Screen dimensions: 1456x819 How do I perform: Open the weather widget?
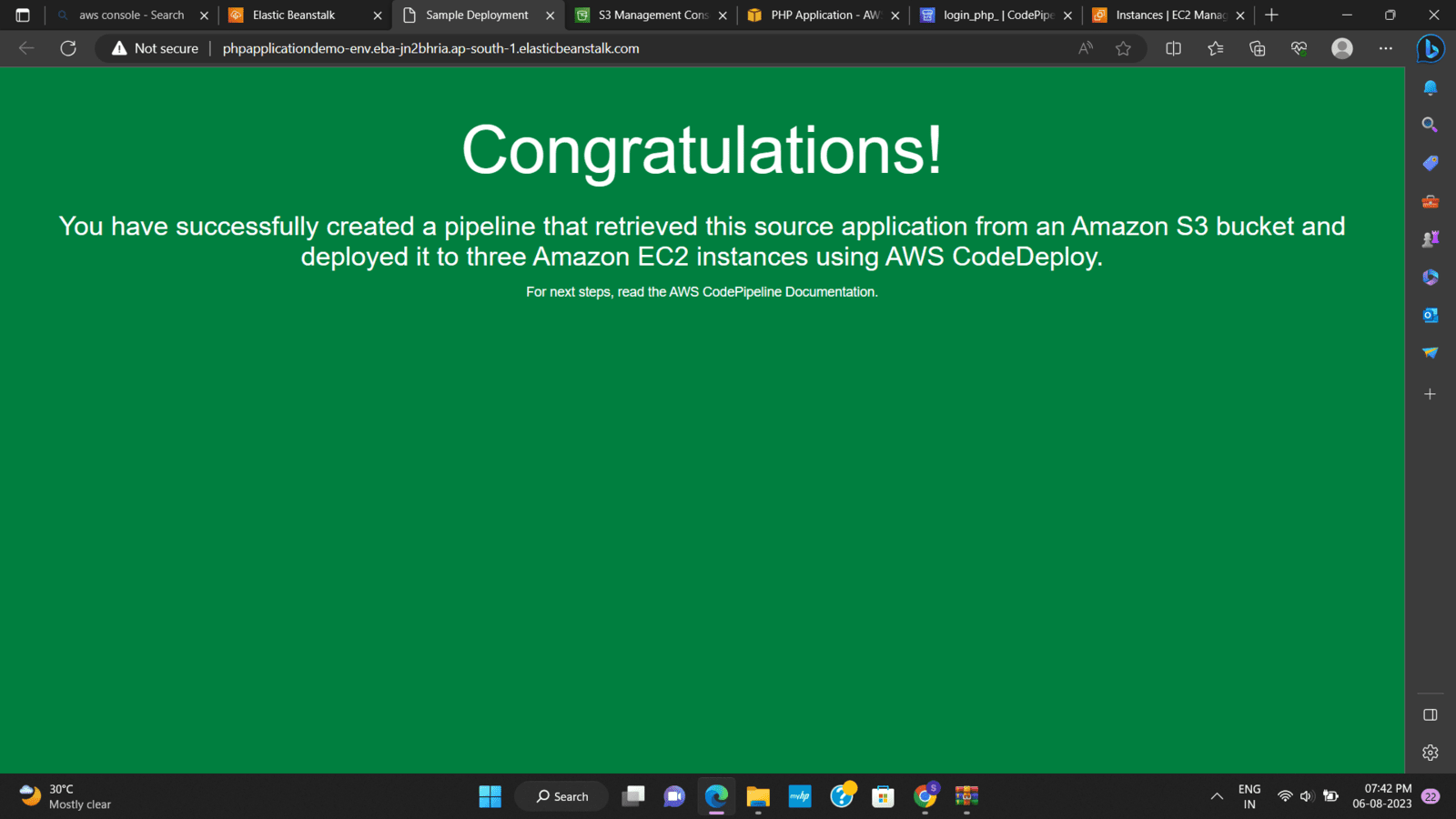(x=66, y=796)
